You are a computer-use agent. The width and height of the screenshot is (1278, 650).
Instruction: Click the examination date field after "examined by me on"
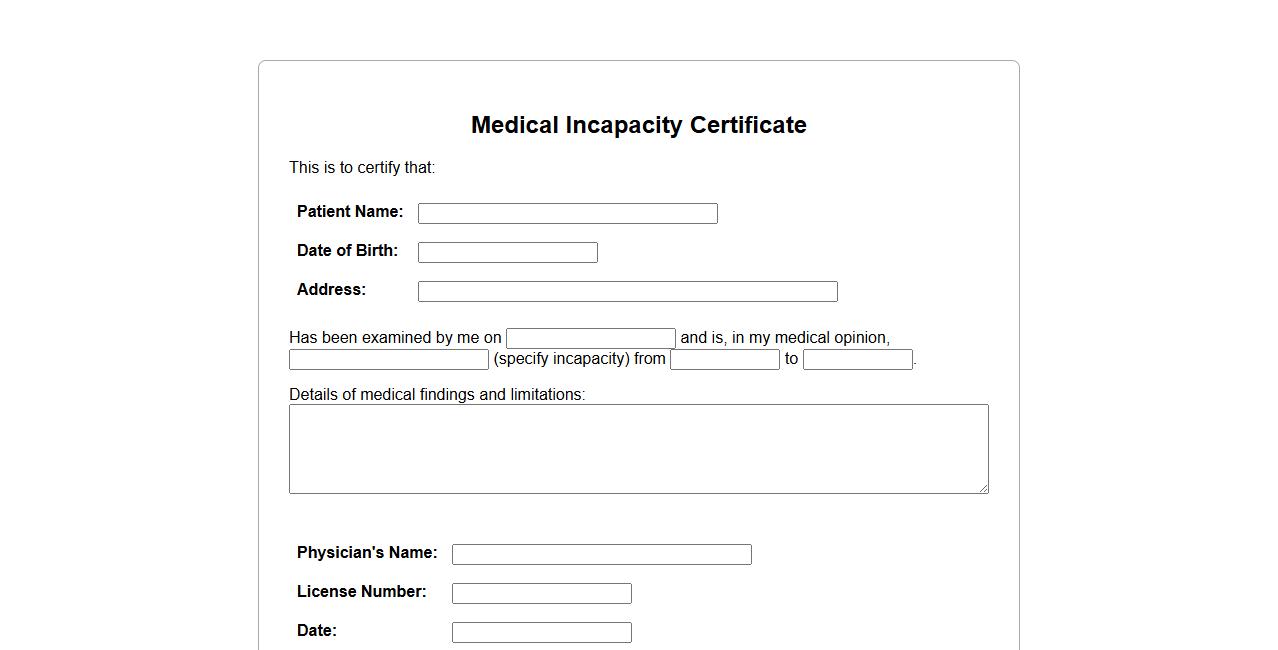click(590, 338)
